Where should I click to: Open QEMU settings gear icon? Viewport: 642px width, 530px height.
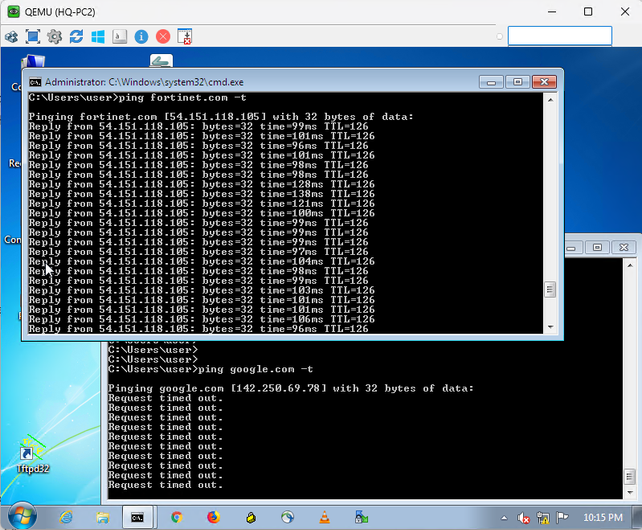[54, 36]
